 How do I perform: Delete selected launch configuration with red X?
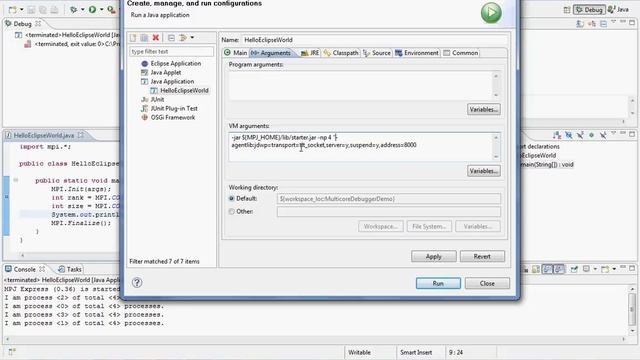[156, 38]
